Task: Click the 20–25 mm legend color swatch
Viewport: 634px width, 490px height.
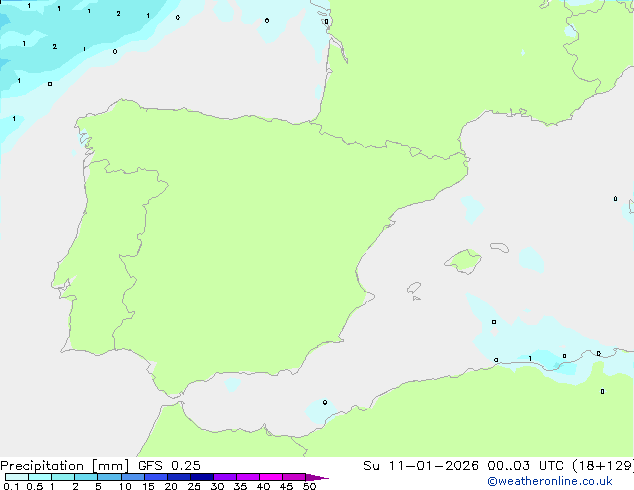Action: click(178, 477)
